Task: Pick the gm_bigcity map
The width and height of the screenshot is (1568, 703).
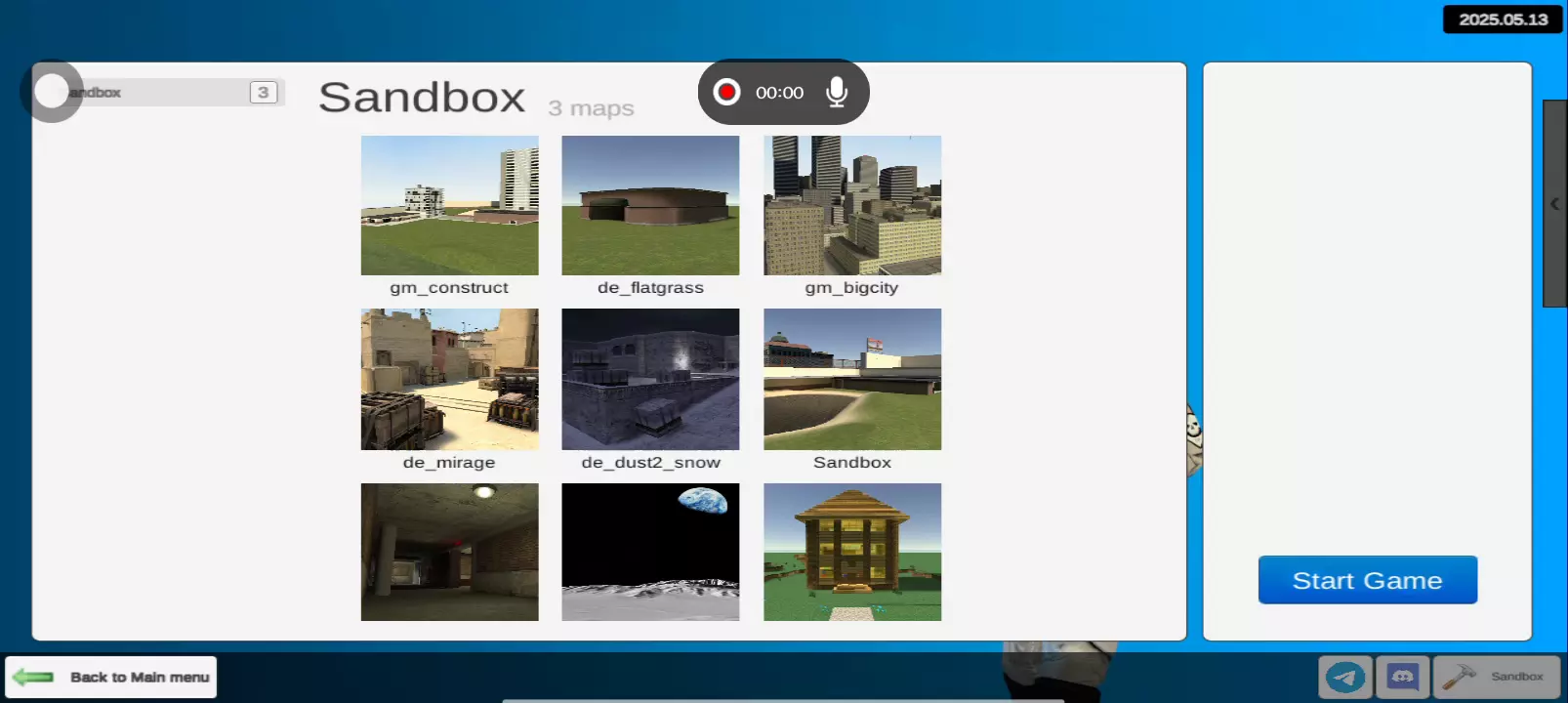Action: tap(852, 206)
